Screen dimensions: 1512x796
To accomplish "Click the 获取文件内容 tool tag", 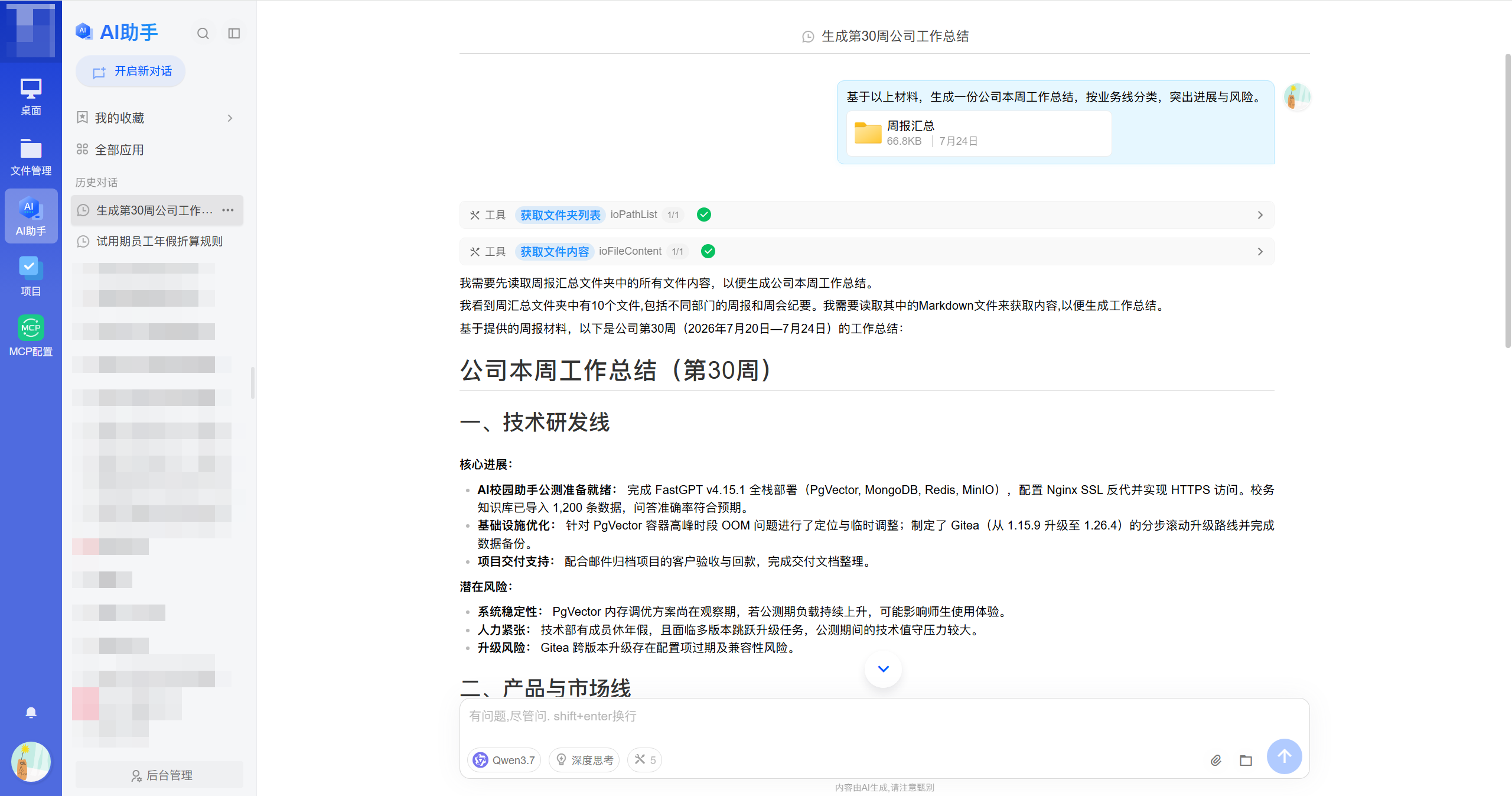I will pos(554,252).
